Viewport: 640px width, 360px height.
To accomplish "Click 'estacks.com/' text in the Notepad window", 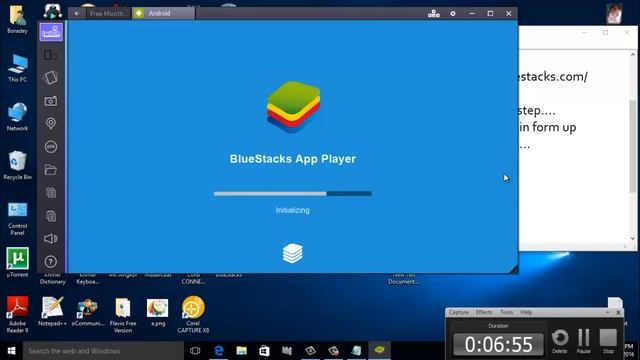I will coord(553,77).
